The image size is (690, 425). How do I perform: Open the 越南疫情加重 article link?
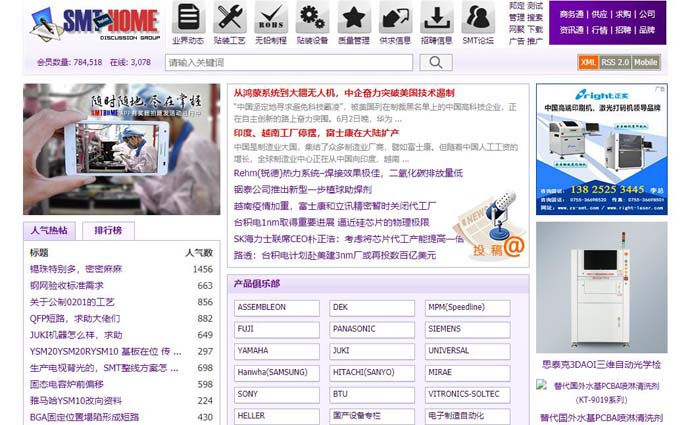(x=335, y=206)
